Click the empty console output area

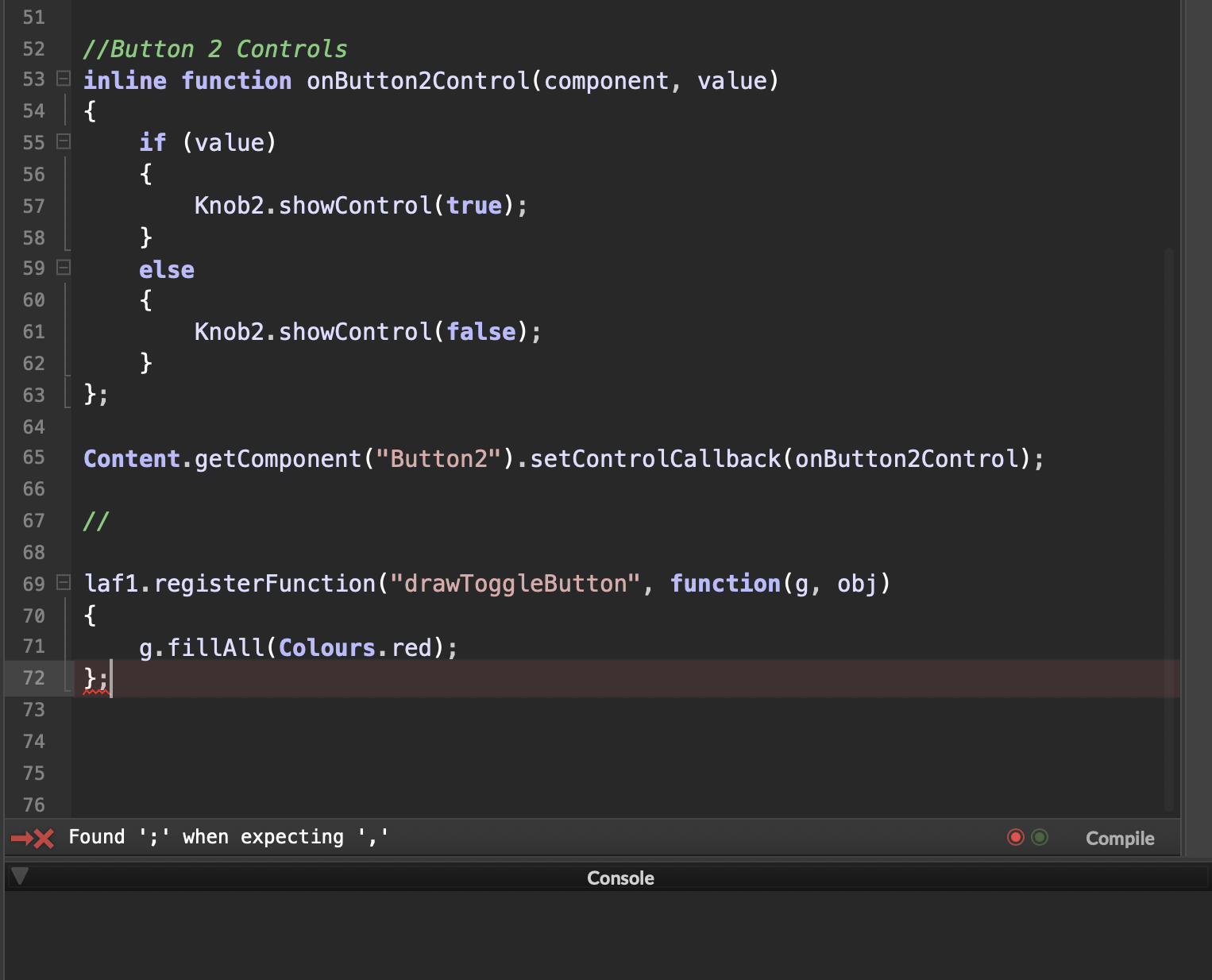click(x=607, y=935)
